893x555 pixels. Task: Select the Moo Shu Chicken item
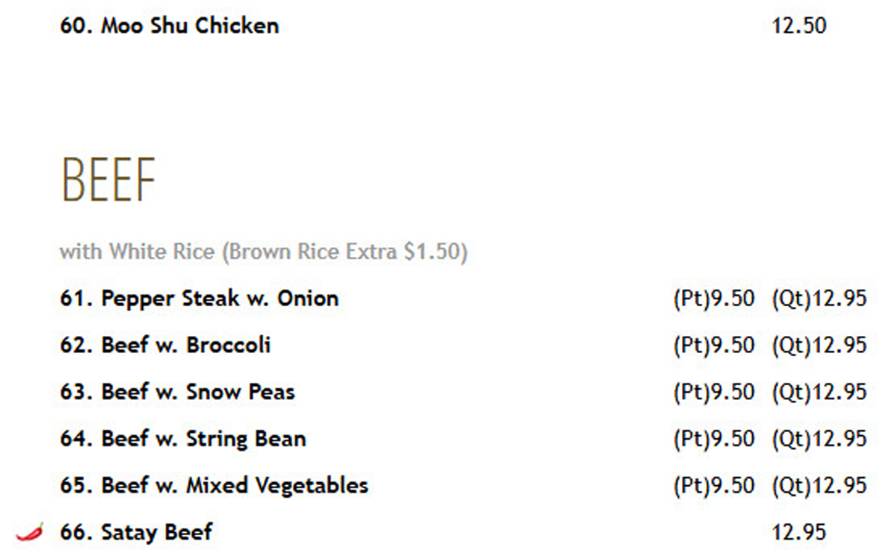click(x=170, y=26)
